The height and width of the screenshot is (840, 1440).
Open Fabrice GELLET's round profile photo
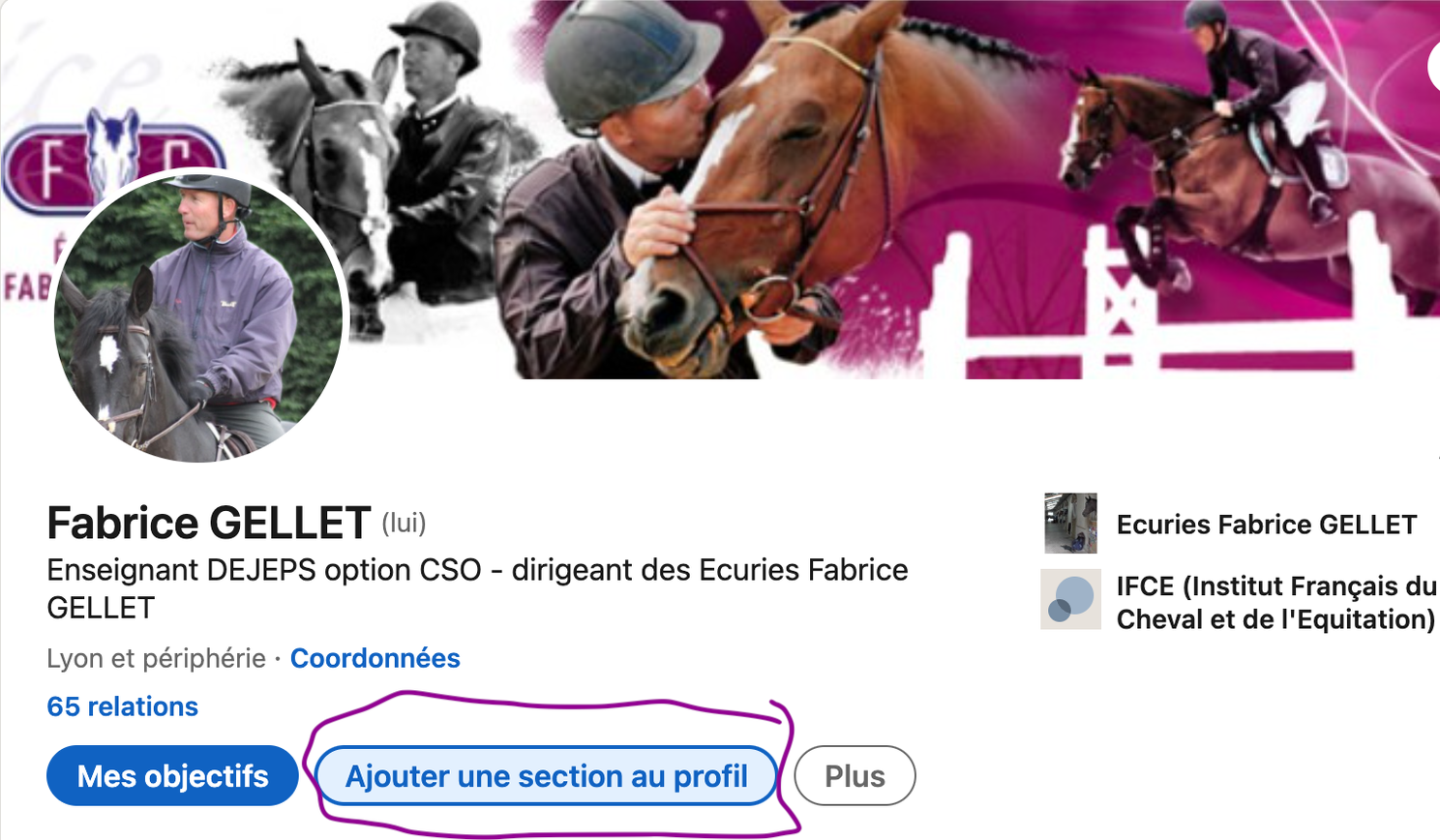200,315
